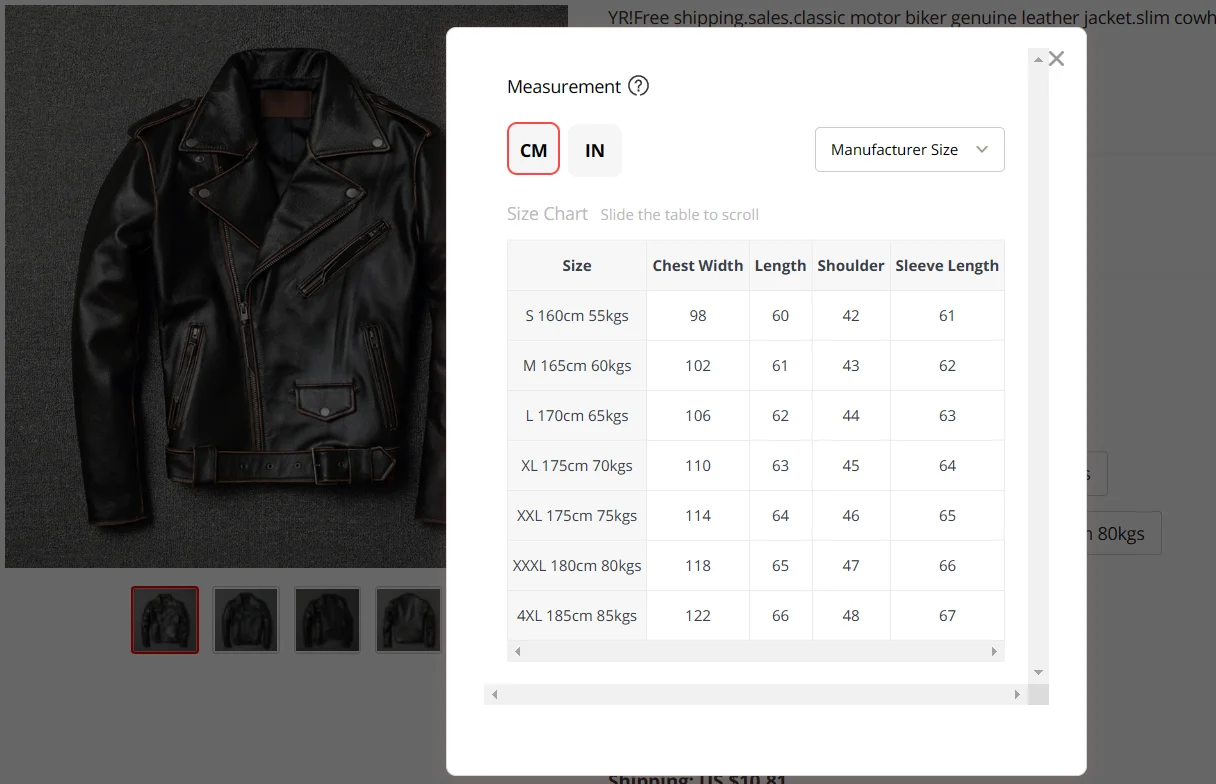
Task: Click the size table's left scroll arrow
Action: point(517,651)
